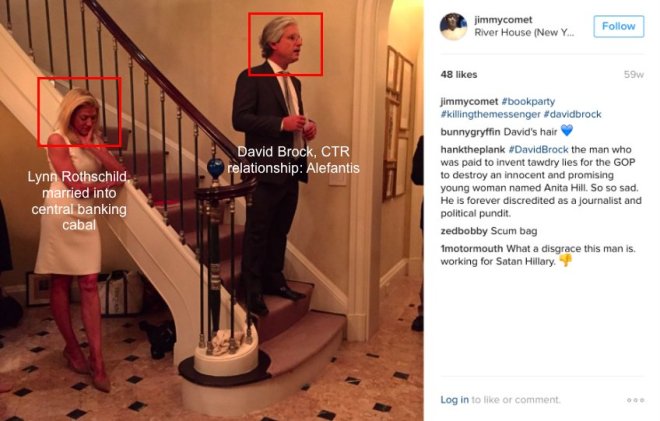Screen dimensions: 660x421
Task: Click the main staircase photo
Action: pos(212,210)
